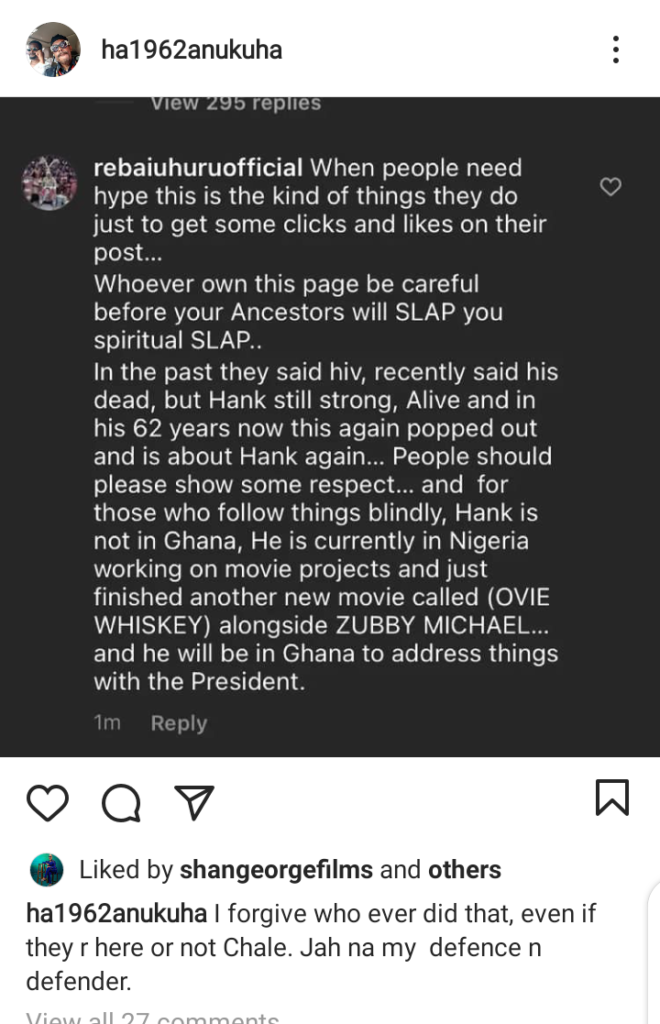660x1024 pixels.
Task: Share the post via paper plane icon
Action: coord(194,801)
